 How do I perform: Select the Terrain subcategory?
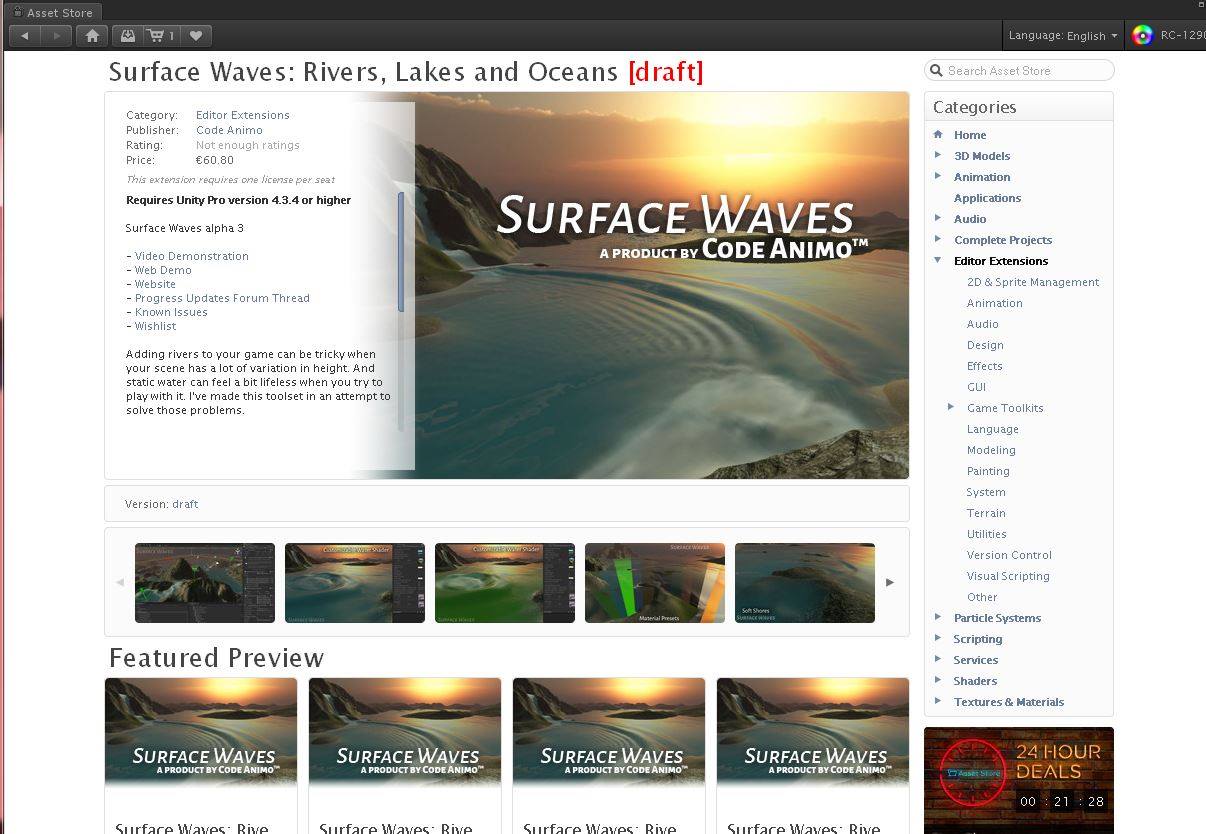(986, 513)
